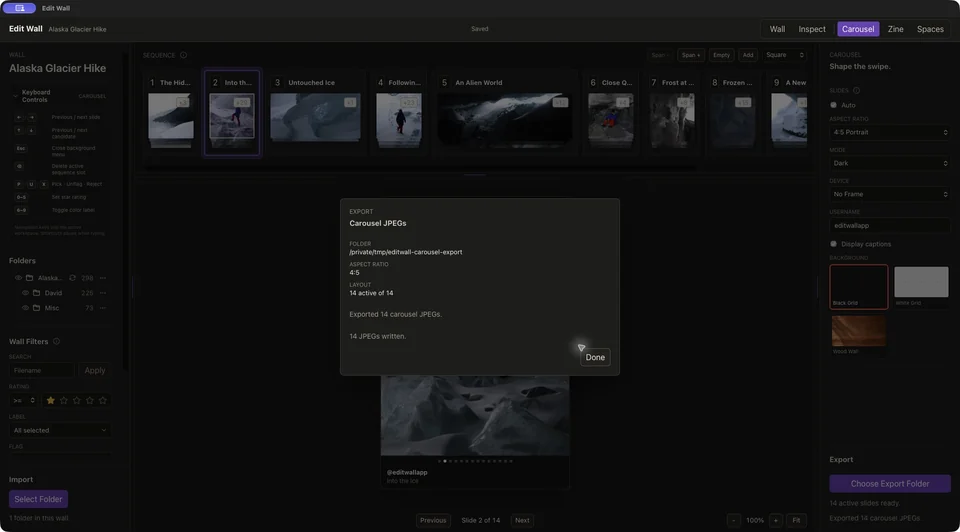Select slide 5 'An Alien World' thumbnail
Screen dimensions: 960x532
(504, 119)
